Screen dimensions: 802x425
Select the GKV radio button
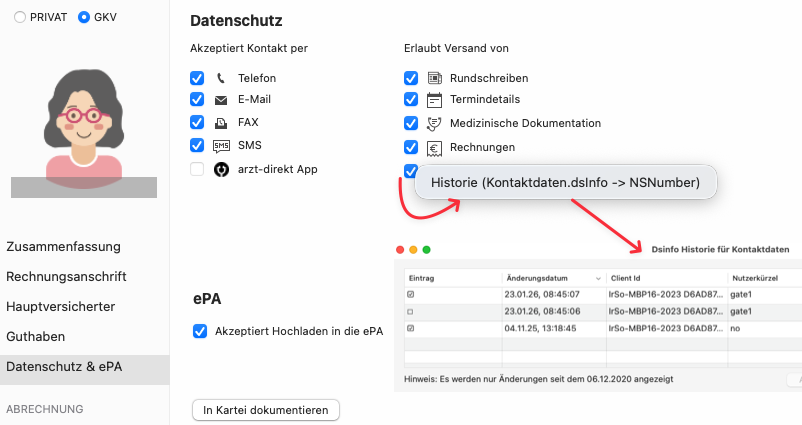[83, 17]
